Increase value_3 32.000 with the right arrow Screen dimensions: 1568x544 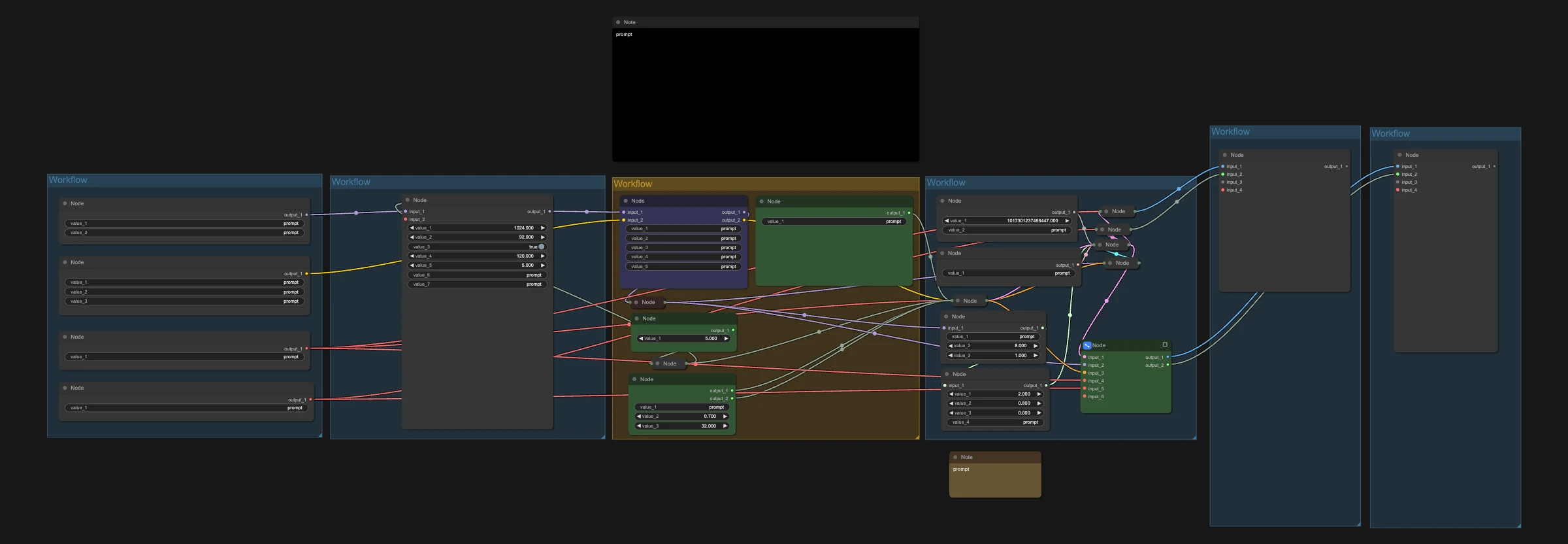[725, 426]
